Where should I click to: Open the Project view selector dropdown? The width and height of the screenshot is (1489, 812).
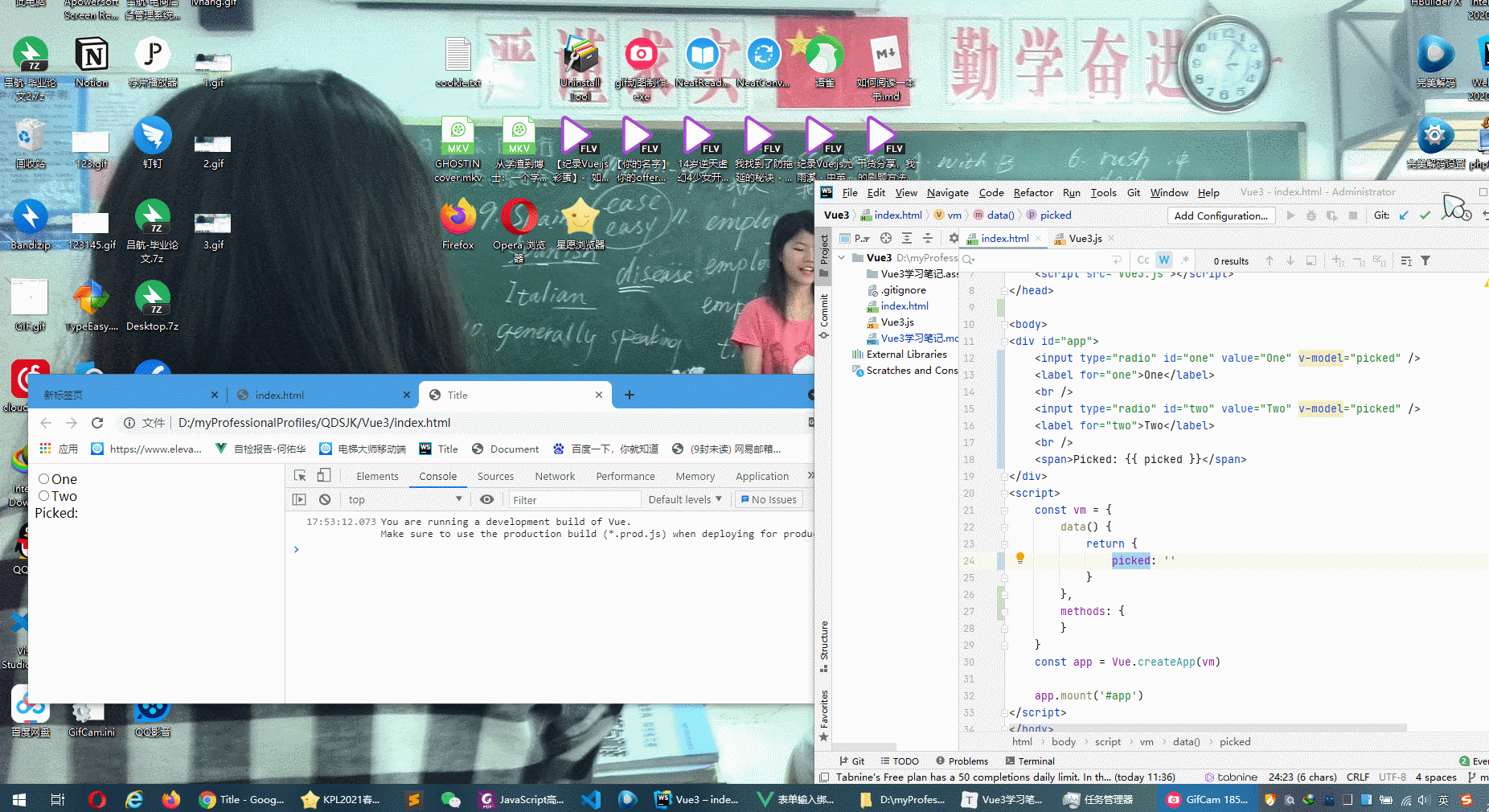coord(855,238)
